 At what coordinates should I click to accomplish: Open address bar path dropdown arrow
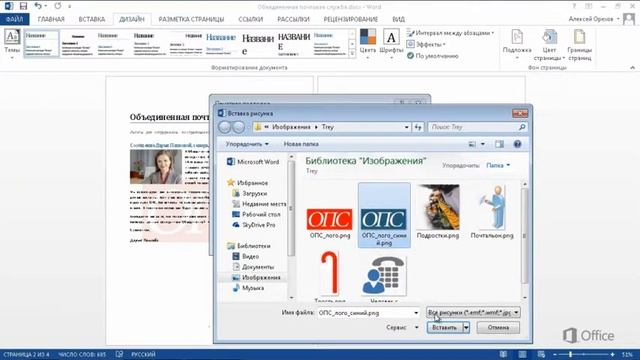[407, 127]
